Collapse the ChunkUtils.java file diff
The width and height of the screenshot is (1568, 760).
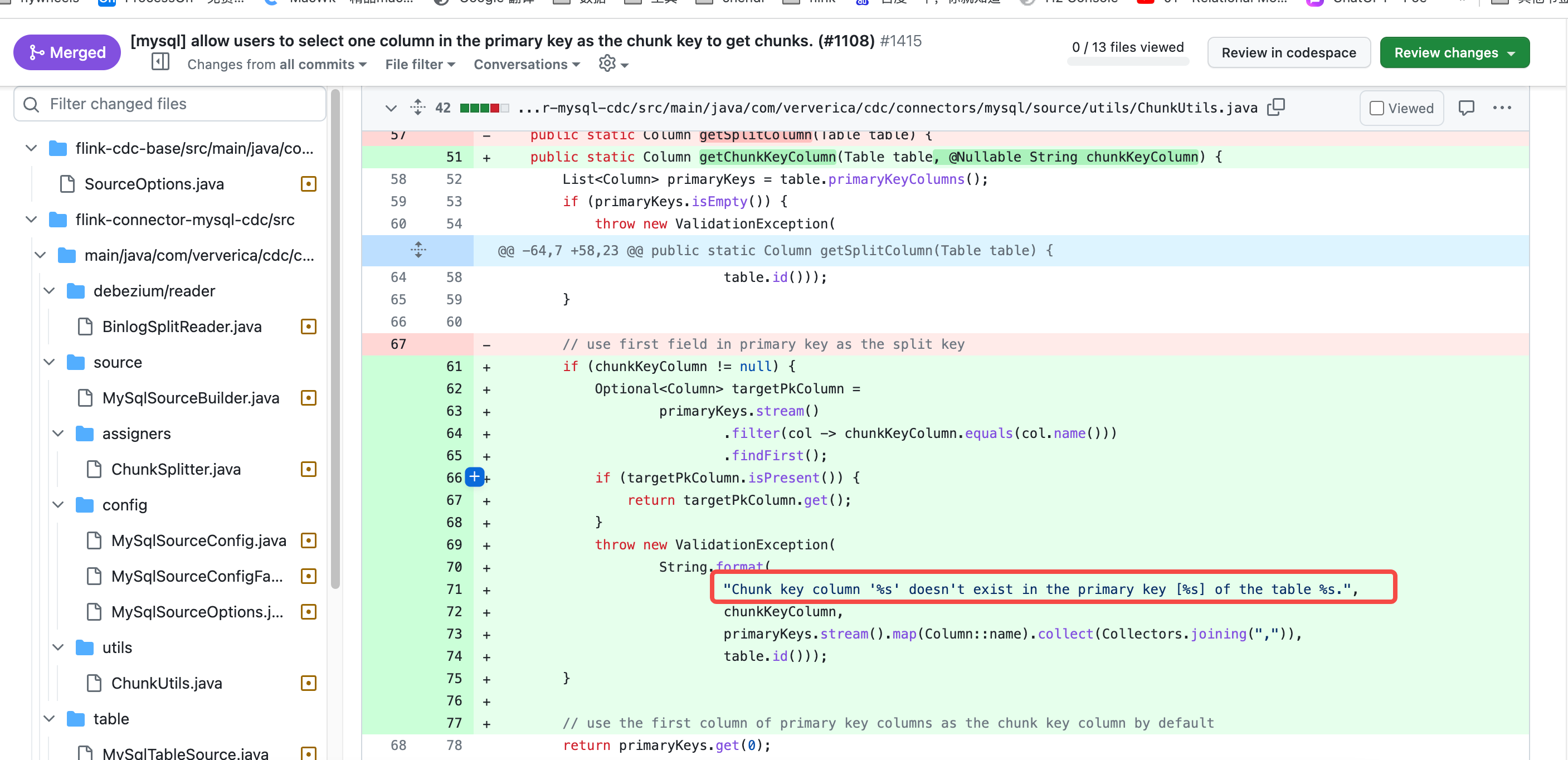(391, 108)
